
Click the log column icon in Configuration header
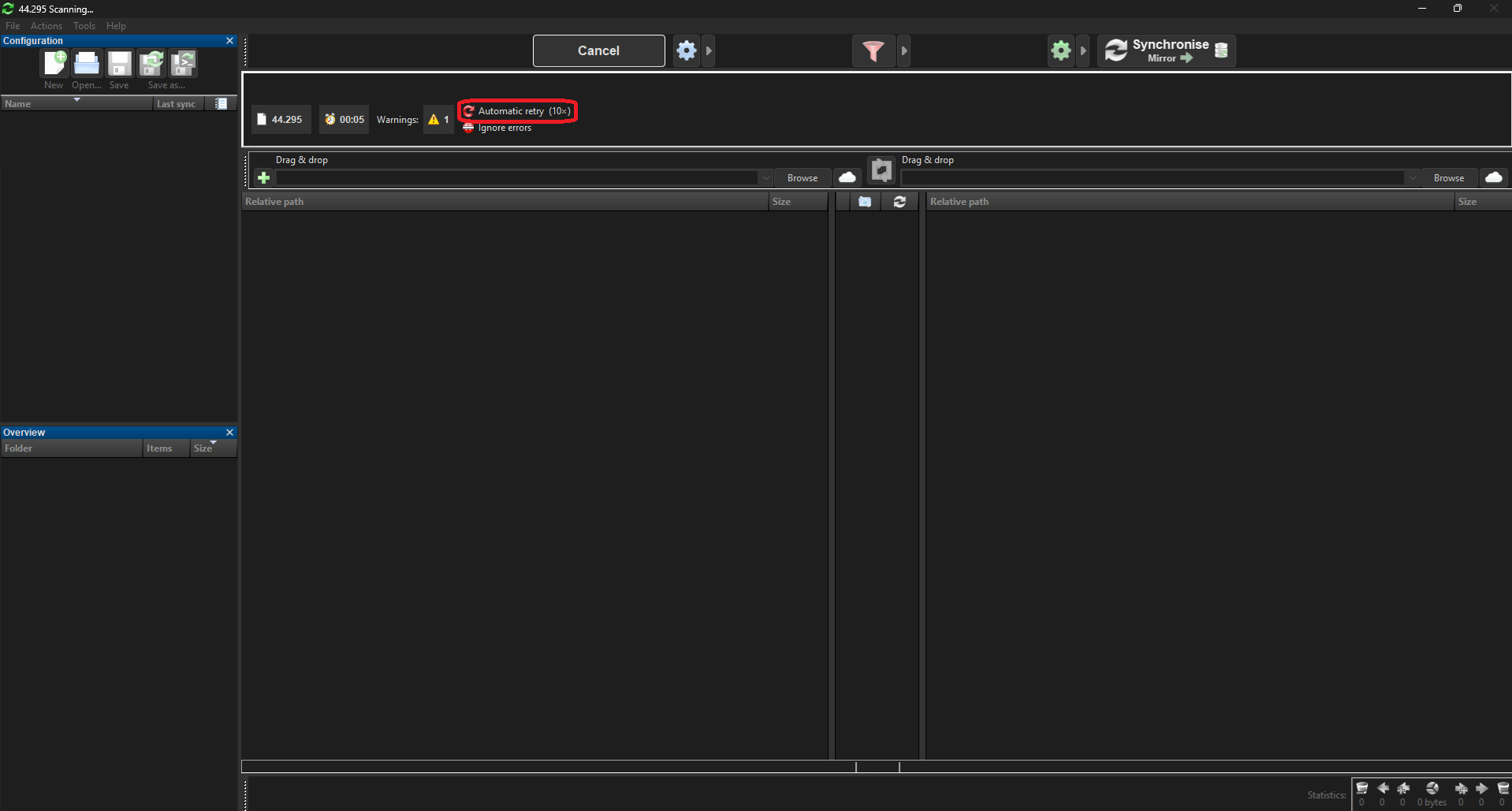click(221, 103)
